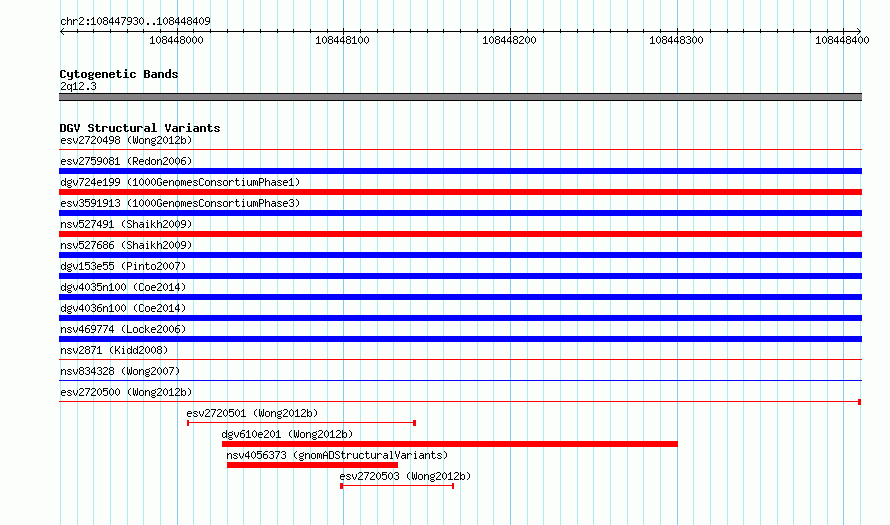Open nsv527686 (Shaikh2009) label
Viewport: 890px width, 525px height.
coord(126,245)
